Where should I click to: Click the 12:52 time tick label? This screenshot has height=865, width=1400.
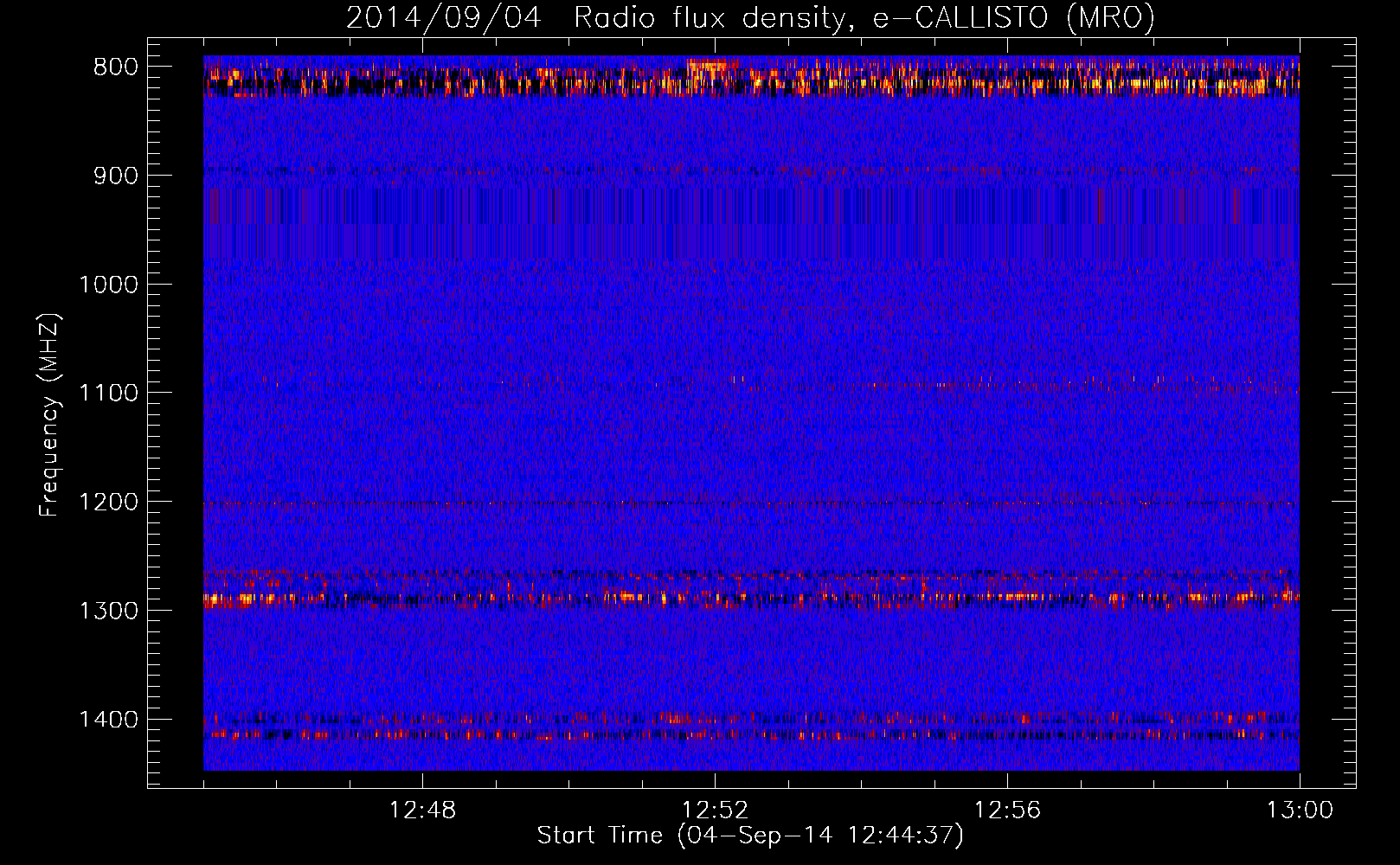coord(715,811)
